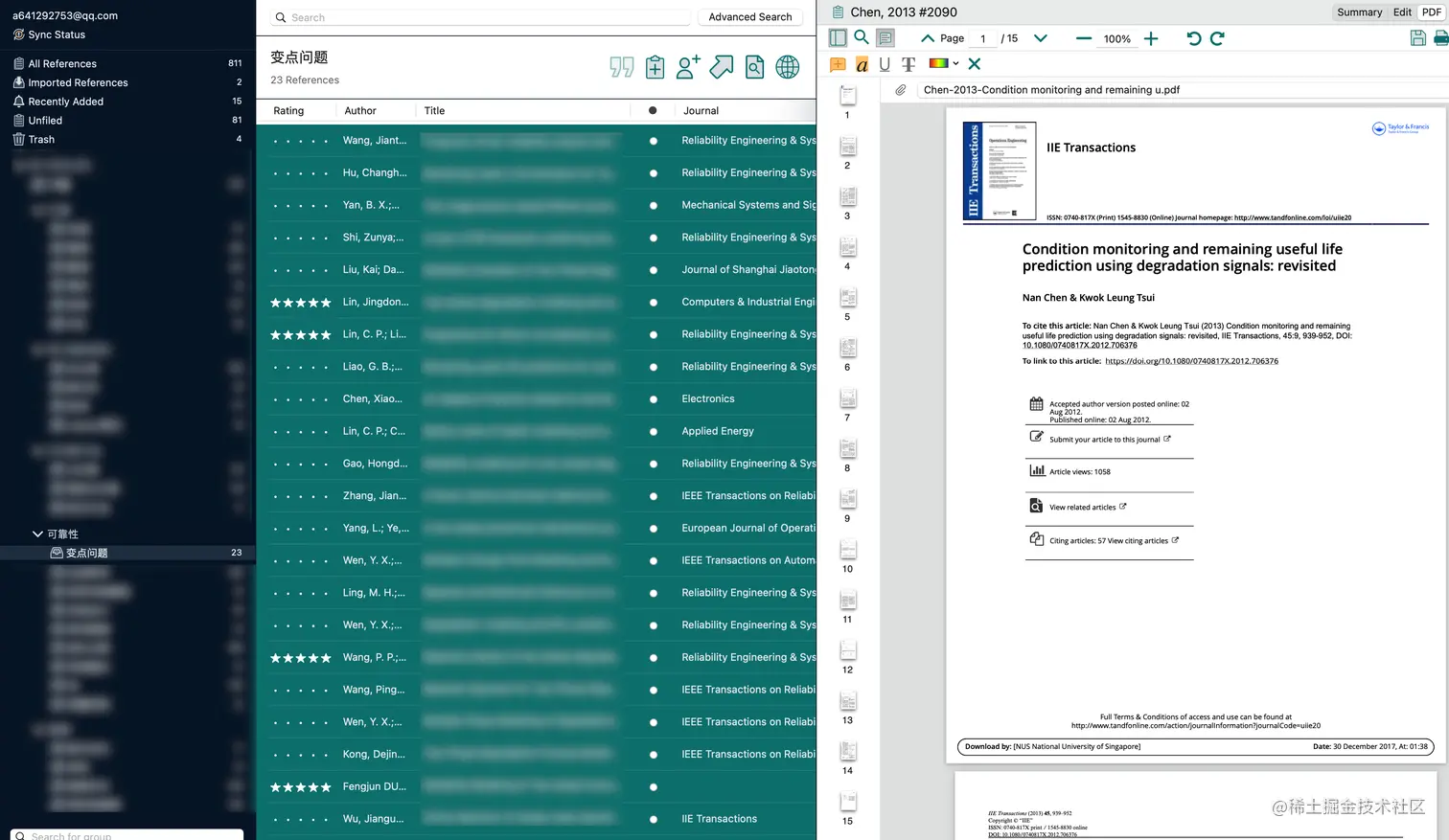This screenshot has height=840, width=1449.
Task: Click the Sync Status icon
Action: (x=18, y=34)
